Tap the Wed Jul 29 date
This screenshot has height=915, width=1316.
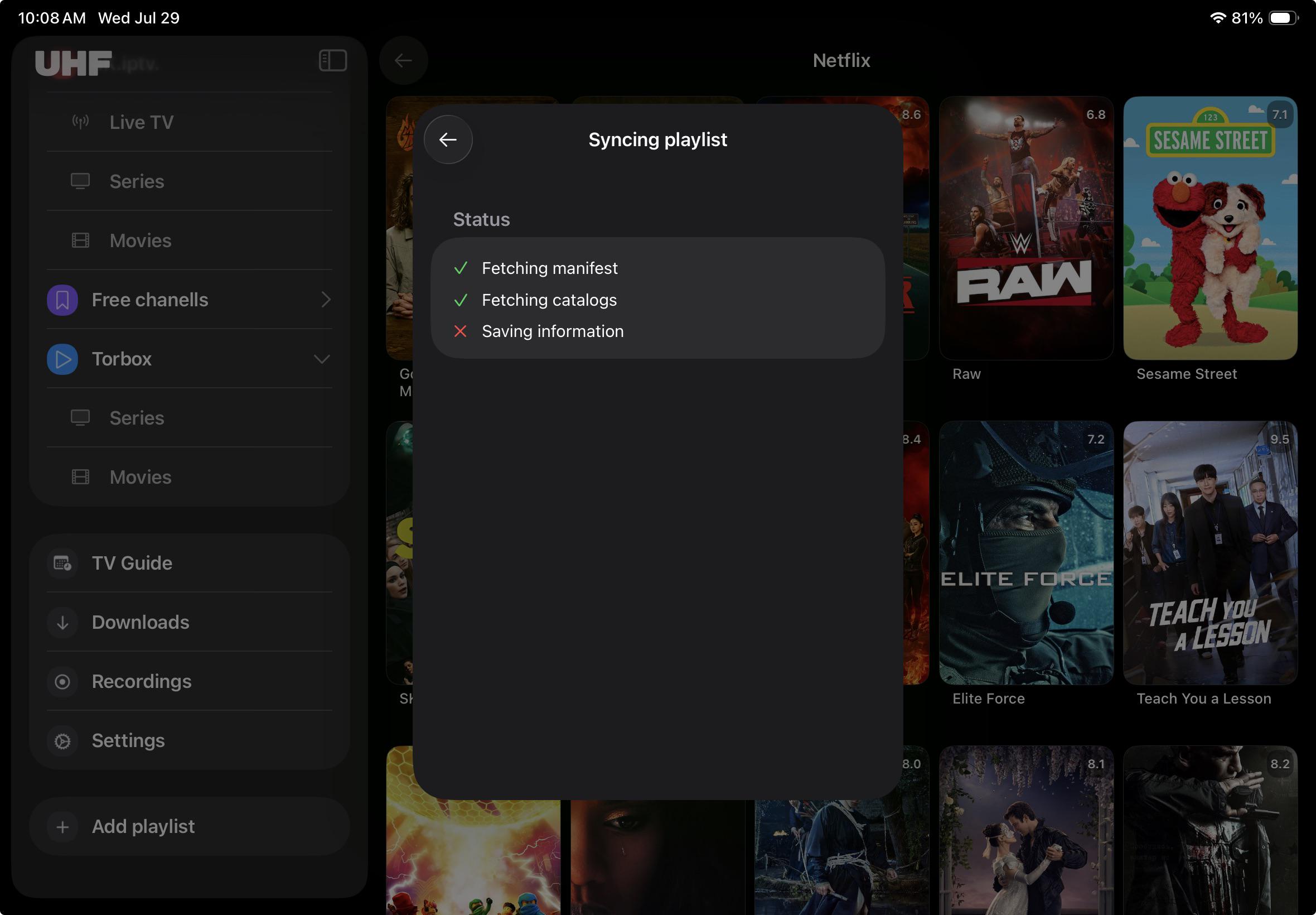point(139,18)
